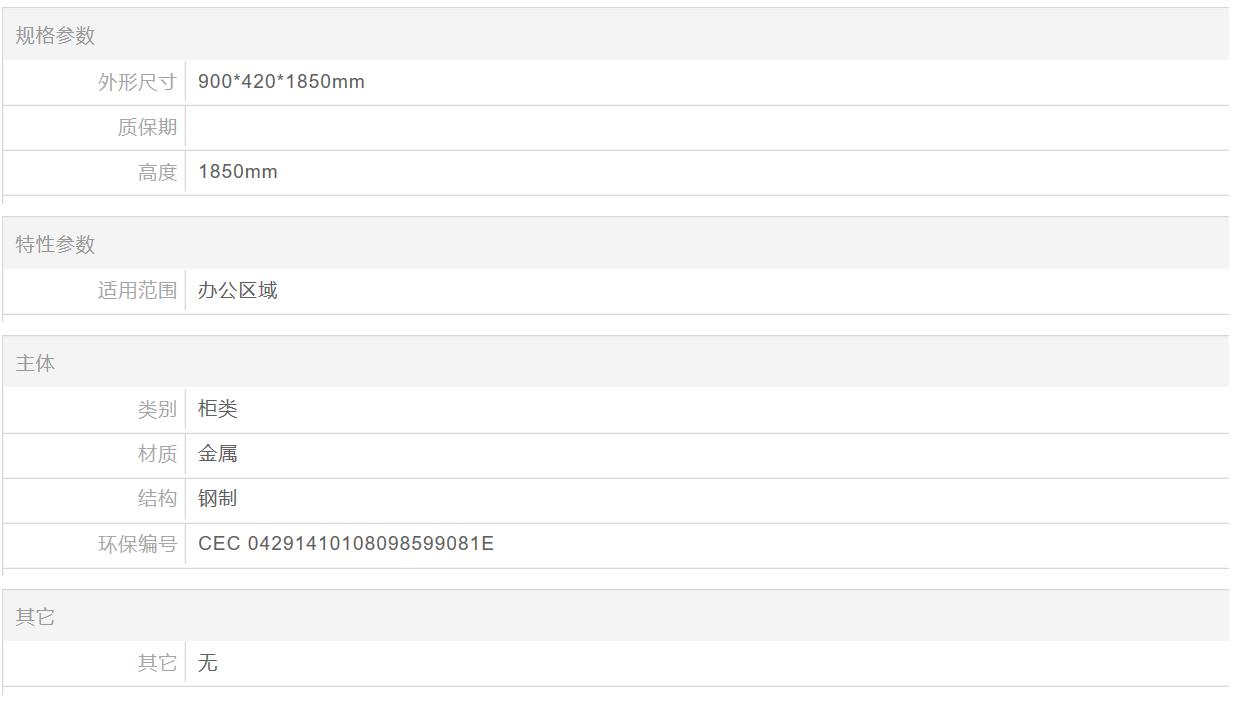Viewport: 1242px width, 726px height.
Task: Click the 主体 section header
Action: pyautogui.click(x=35, y=363)
